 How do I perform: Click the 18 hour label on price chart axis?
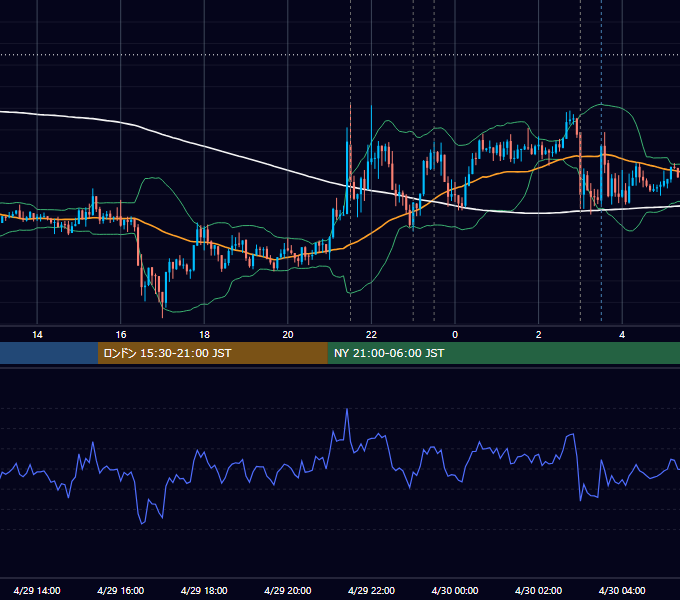204,334
